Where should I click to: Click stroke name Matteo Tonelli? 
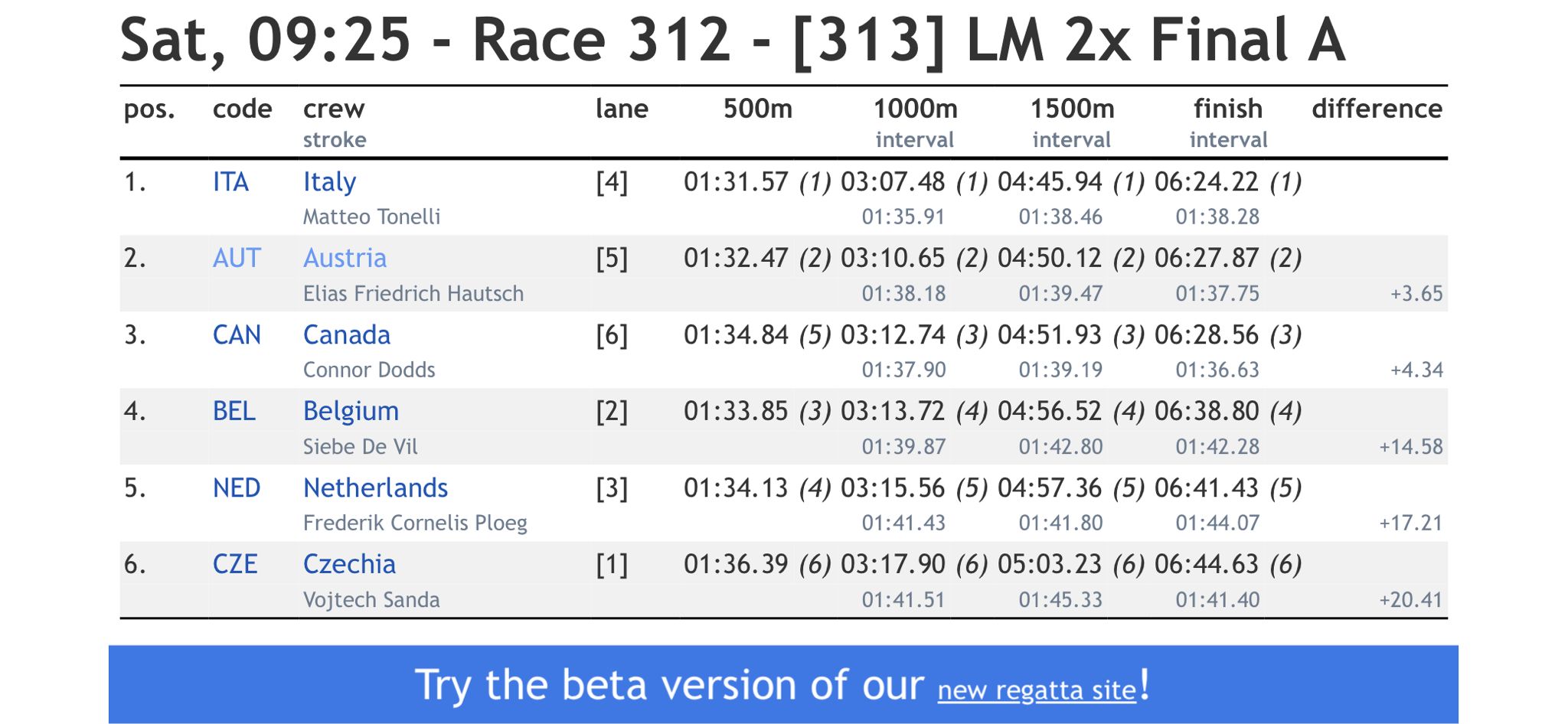371,217
